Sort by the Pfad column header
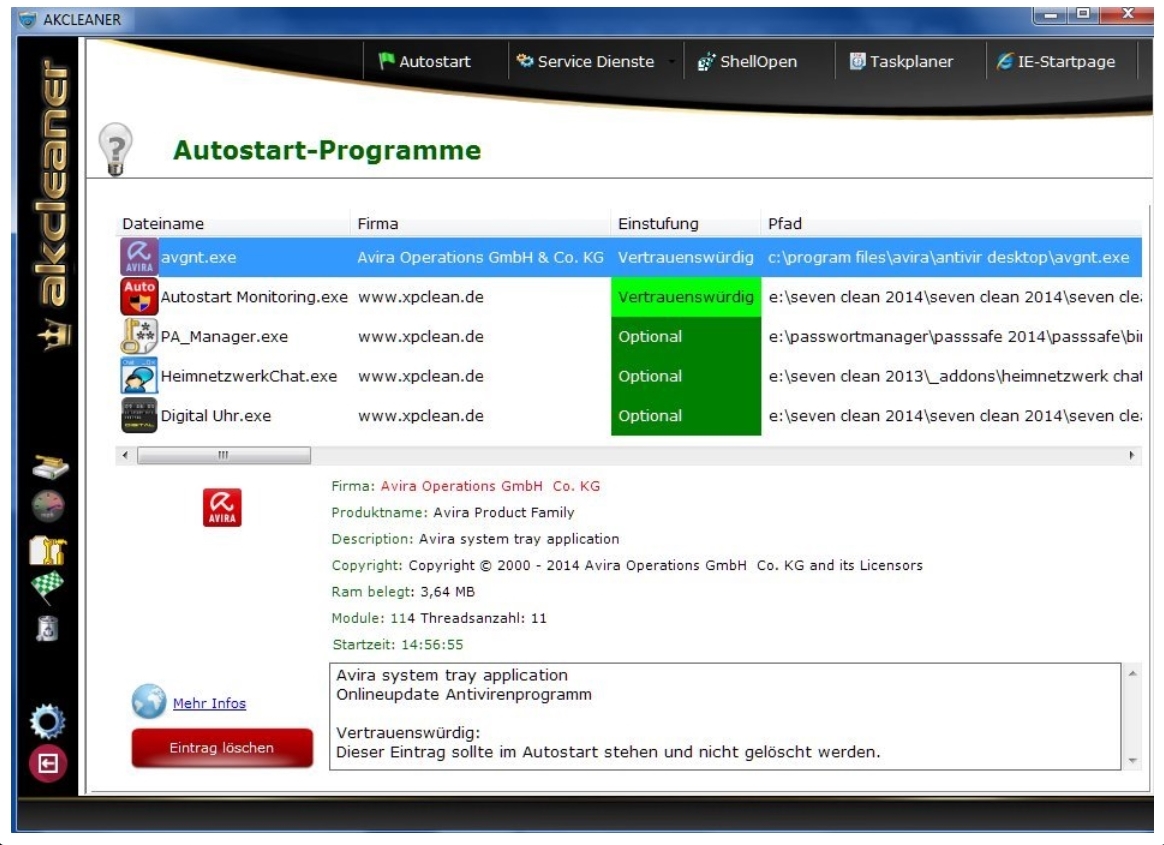 pos(952,224)
